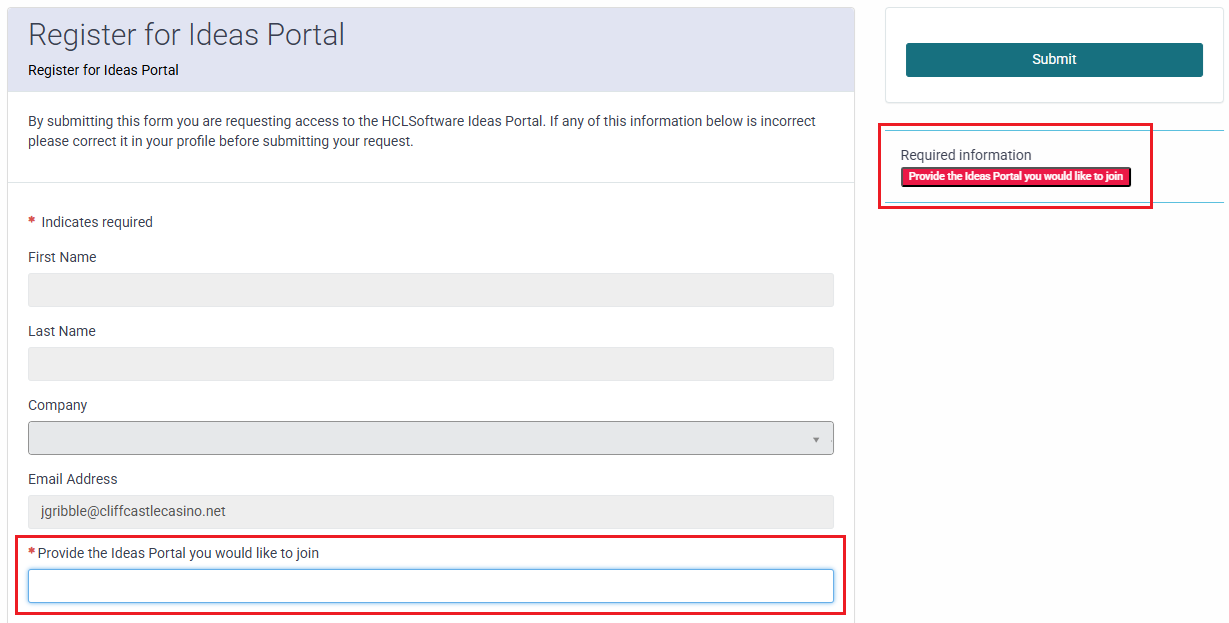This screenshot has width=1229, height=623.
Task: Click the Submit button
Action: 1053,60
